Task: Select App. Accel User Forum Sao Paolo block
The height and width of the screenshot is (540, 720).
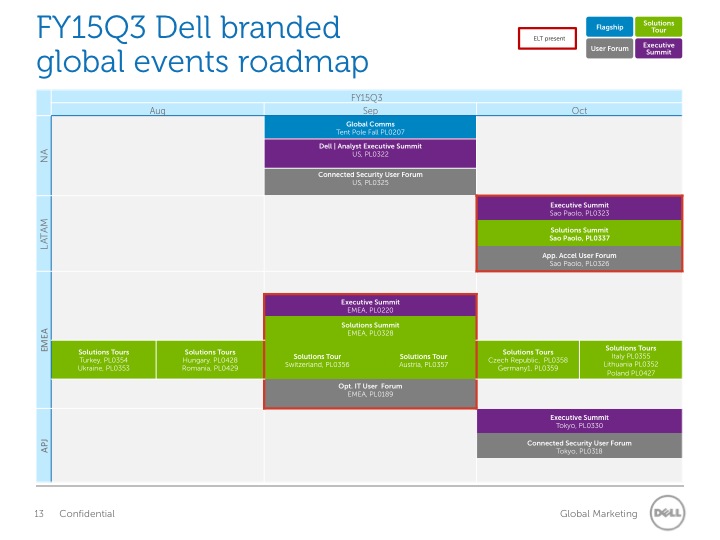Action: (x=579, y=259)
